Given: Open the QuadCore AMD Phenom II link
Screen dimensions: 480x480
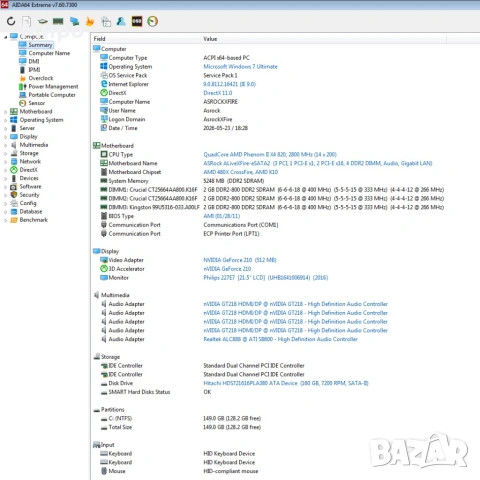Looking at the screenshot, I should coord(270,154).
